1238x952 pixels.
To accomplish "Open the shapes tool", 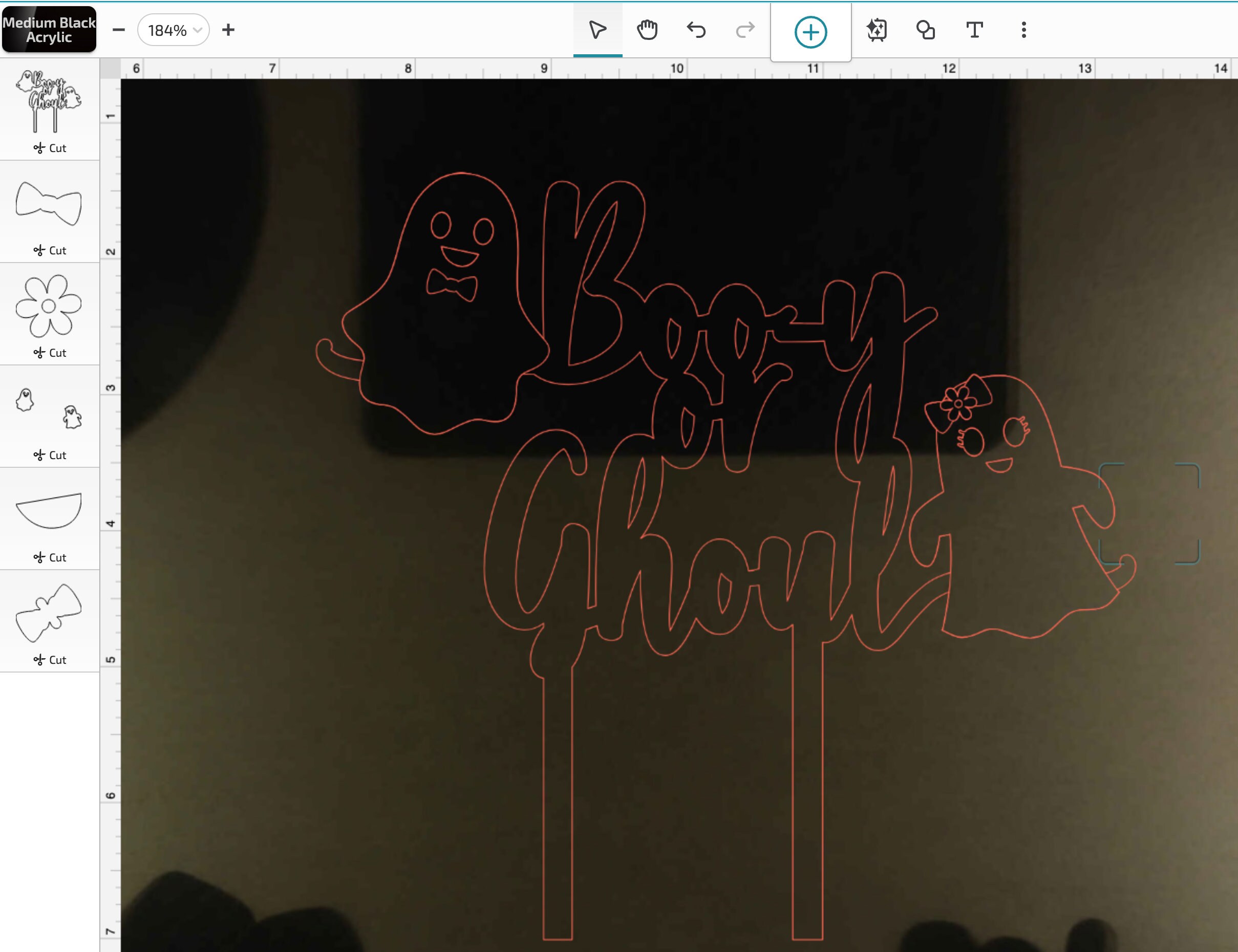I will (x=926, y=30).
